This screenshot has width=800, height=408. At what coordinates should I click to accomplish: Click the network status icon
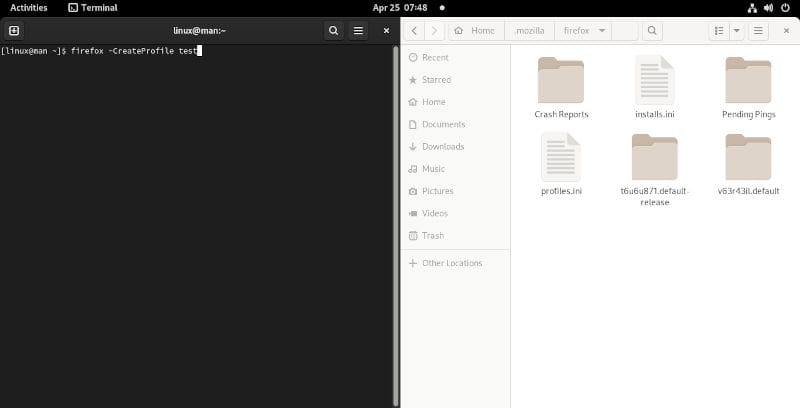pos(752,8)
